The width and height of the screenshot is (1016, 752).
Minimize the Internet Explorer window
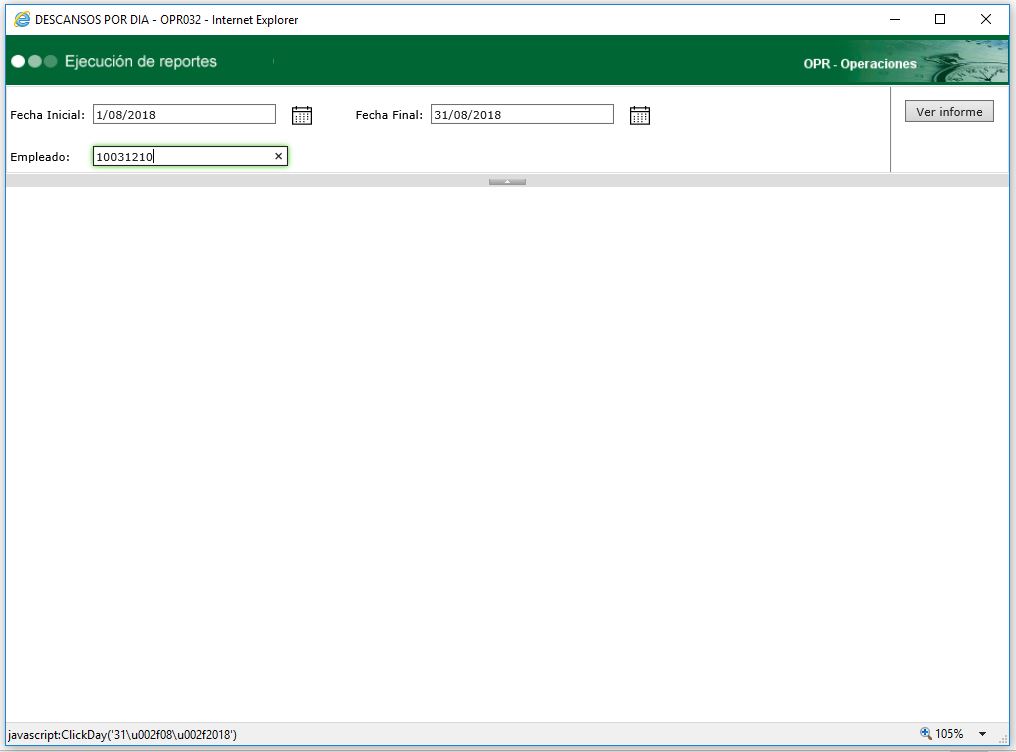point(895,19)
